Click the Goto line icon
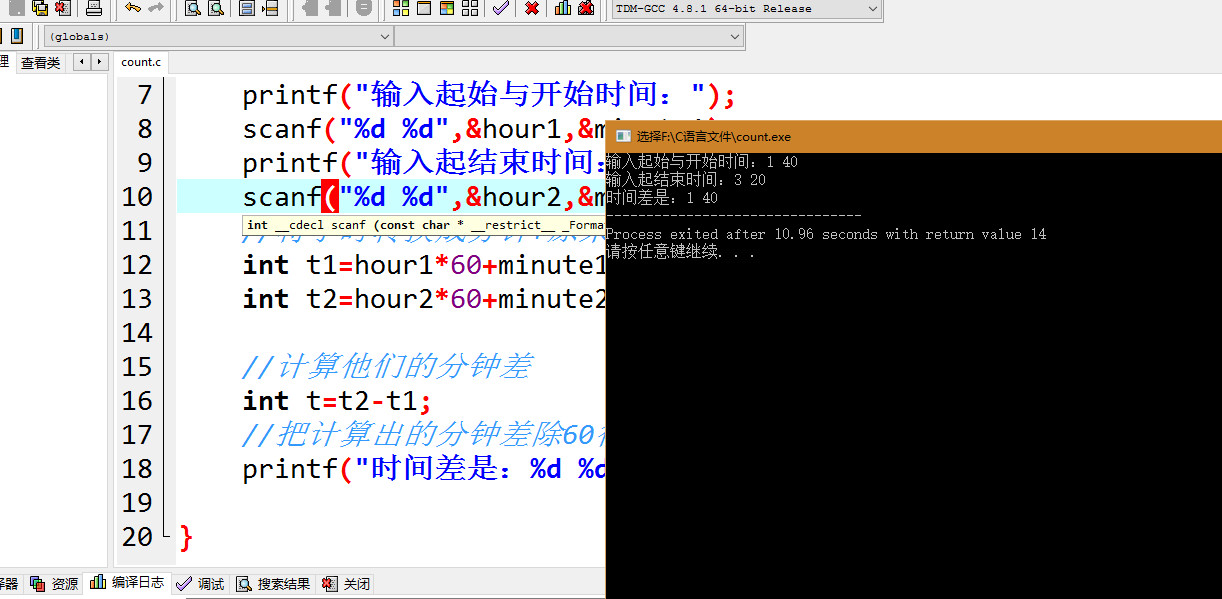The width and height of the screenshot is (1222, 599). click(x=270, y=8)
